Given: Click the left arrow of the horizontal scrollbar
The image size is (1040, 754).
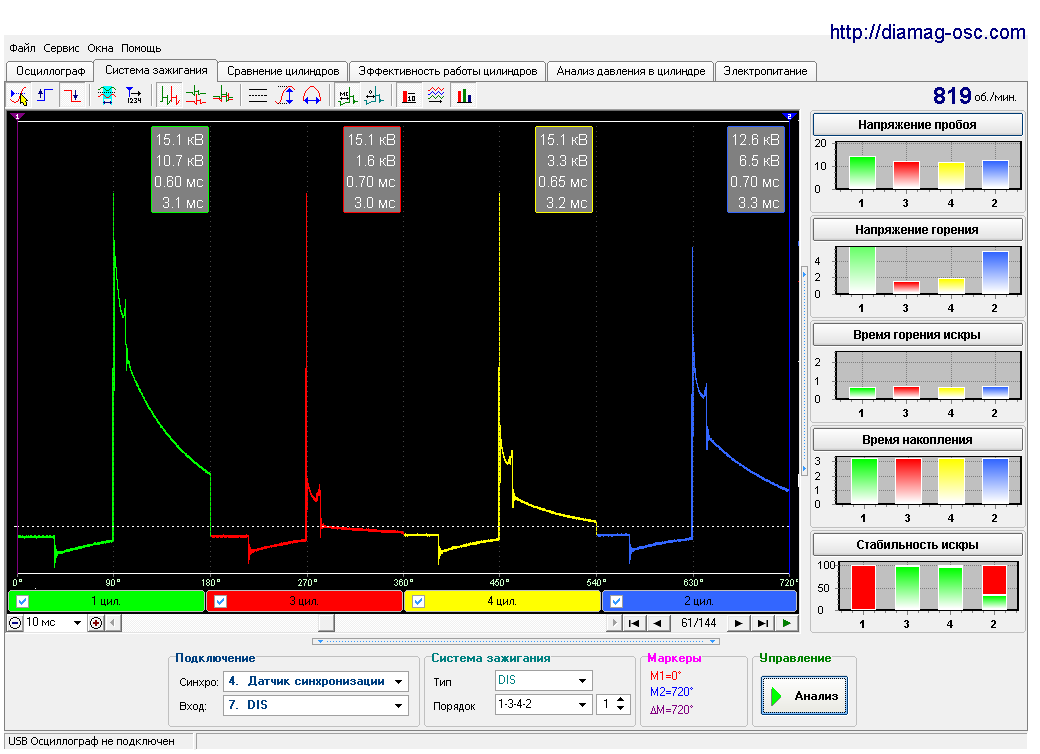Looking at the screenshot, I should tap(113, 623).
